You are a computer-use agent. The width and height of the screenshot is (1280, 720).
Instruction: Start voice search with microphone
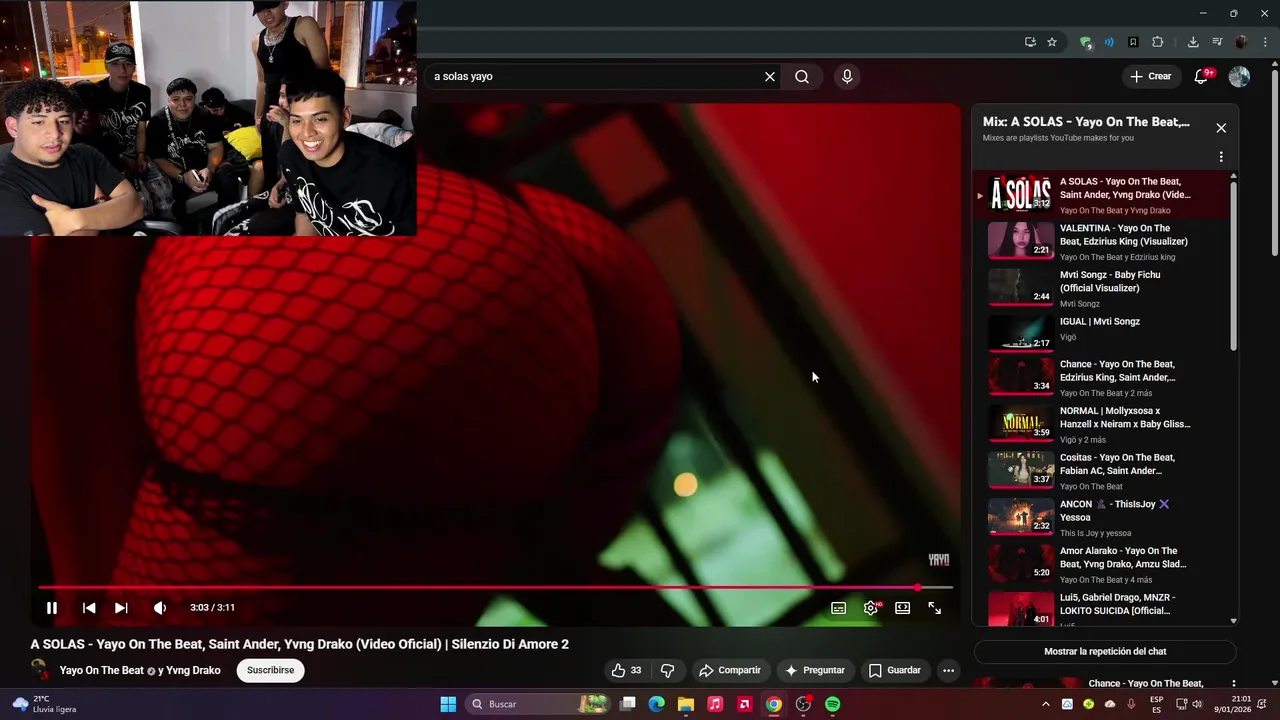847,76
